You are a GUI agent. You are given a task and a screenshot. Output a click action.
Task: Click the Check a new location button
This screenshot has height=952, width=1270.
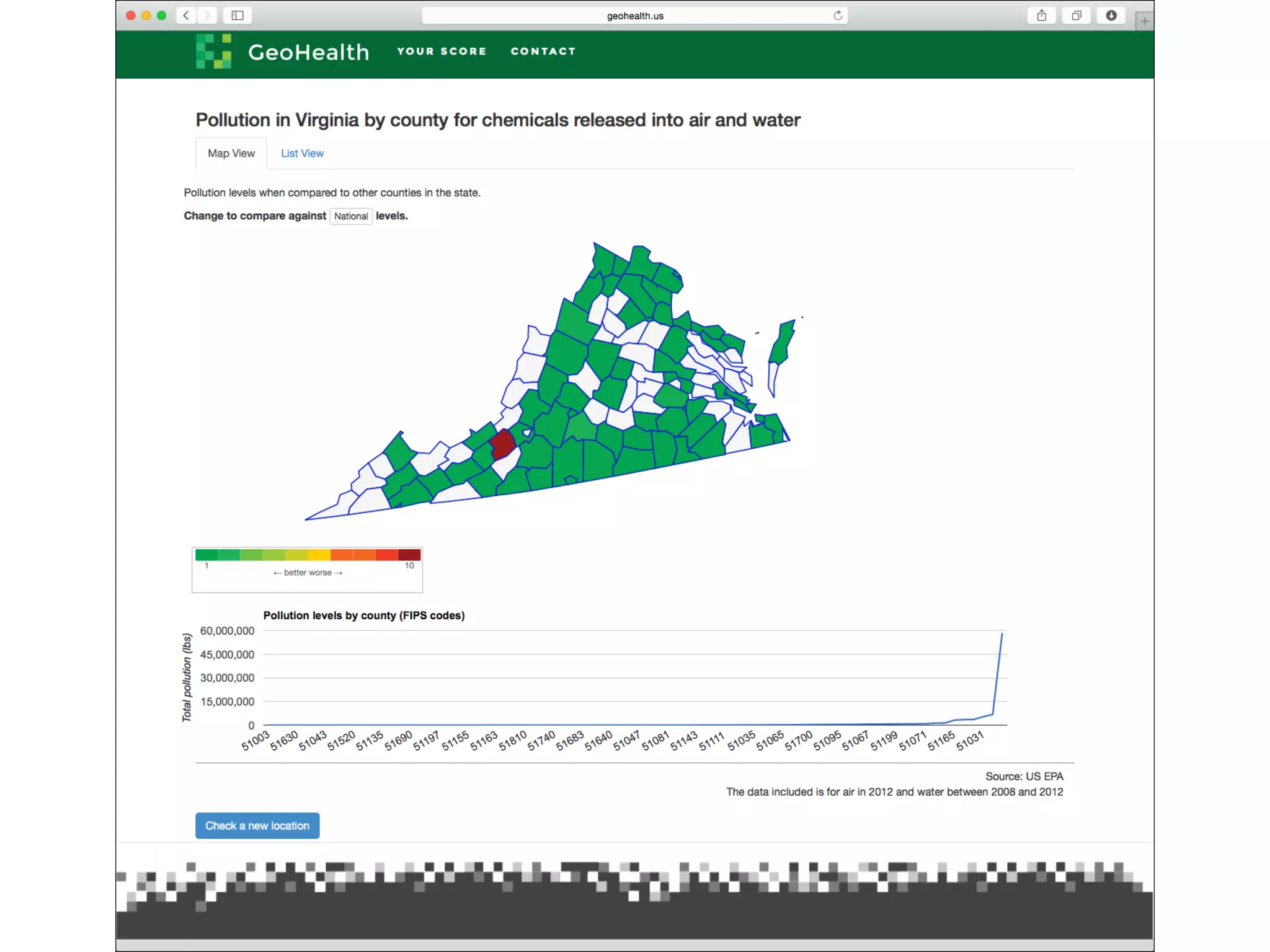[257, 826]
